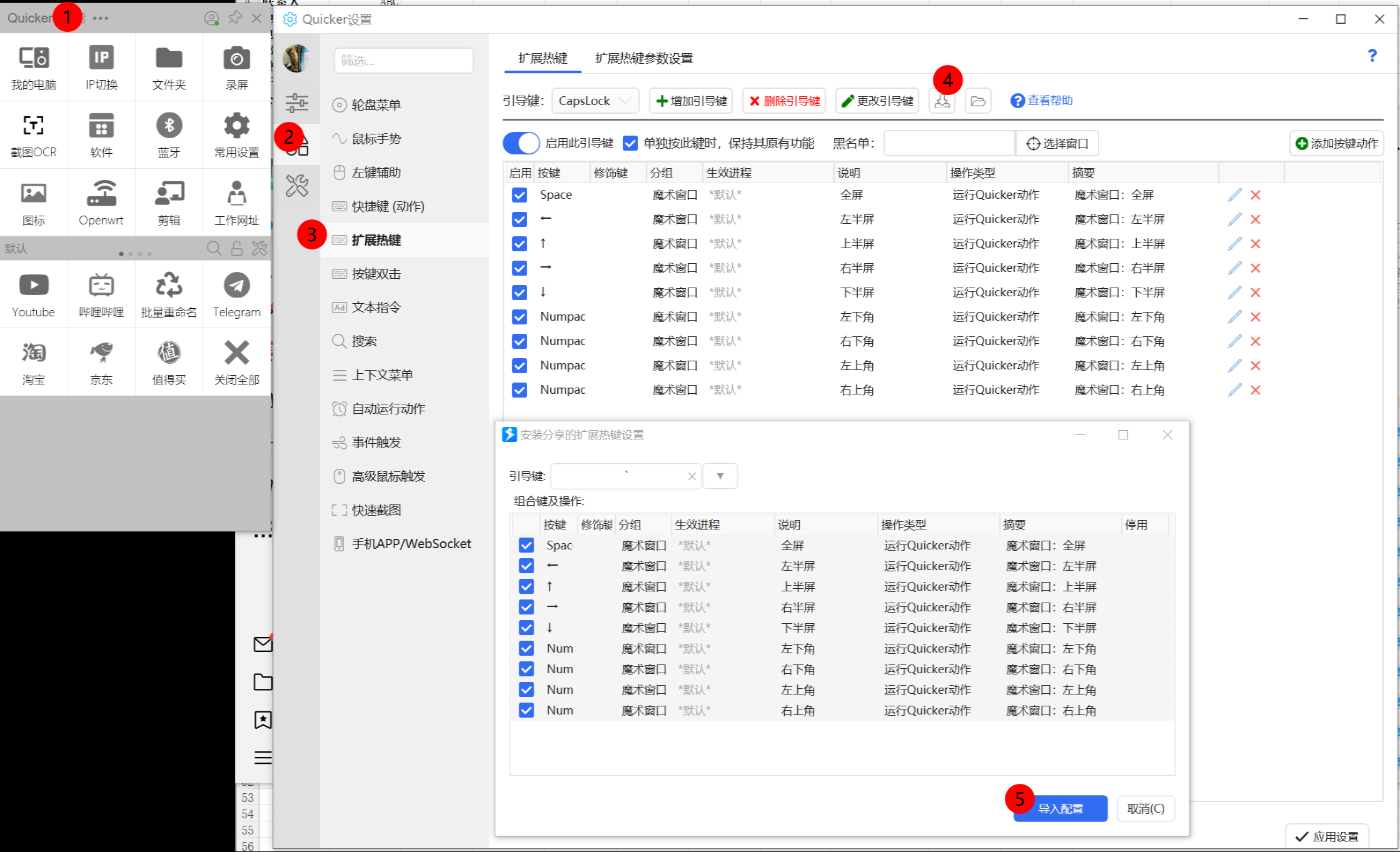The height and width of the screenshot is (852, 1400).
Task: Open the 淘宝 action
Action: [x=34, y=362]
